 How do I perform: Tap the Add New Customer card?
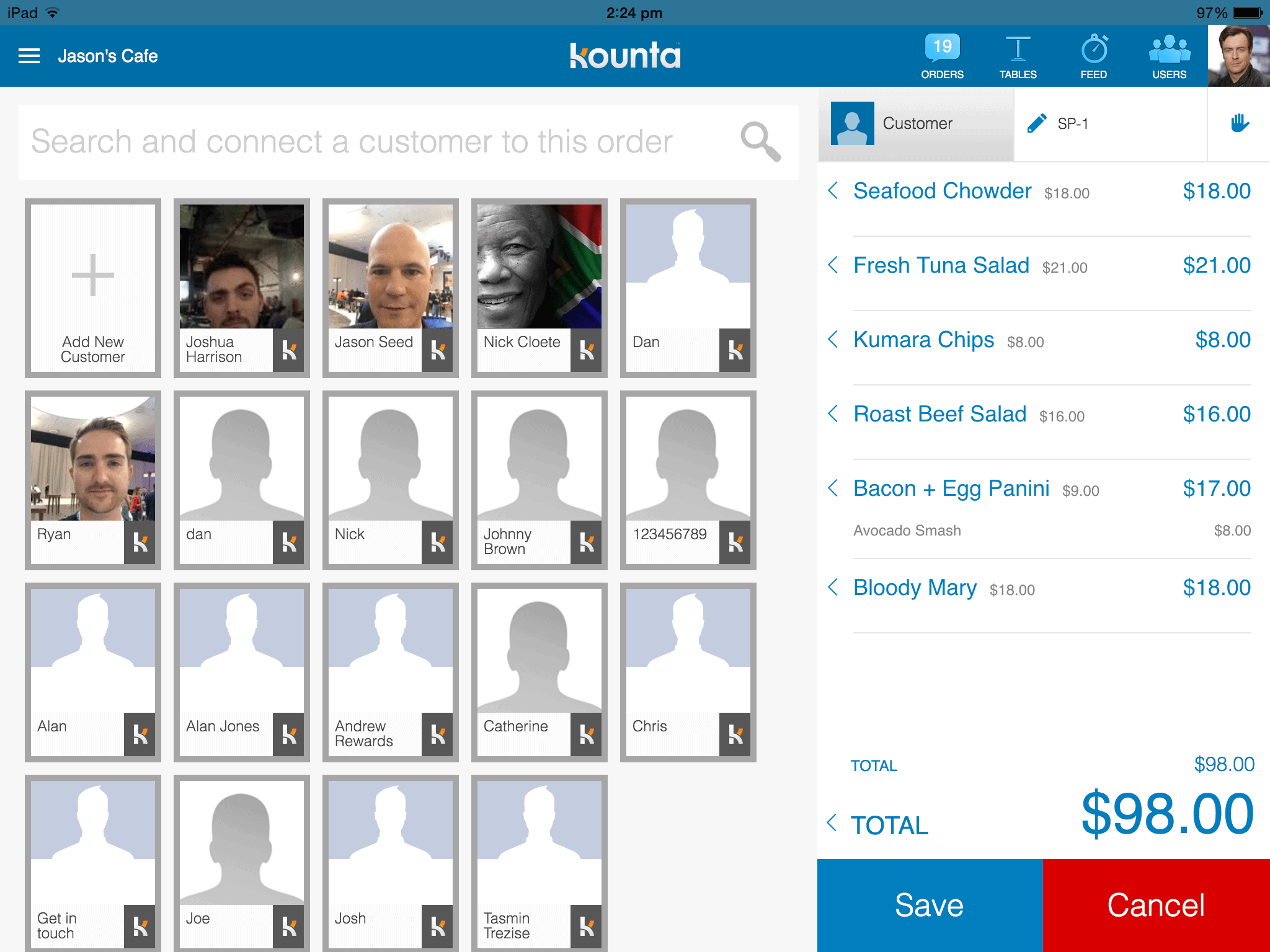pos(93,288)
